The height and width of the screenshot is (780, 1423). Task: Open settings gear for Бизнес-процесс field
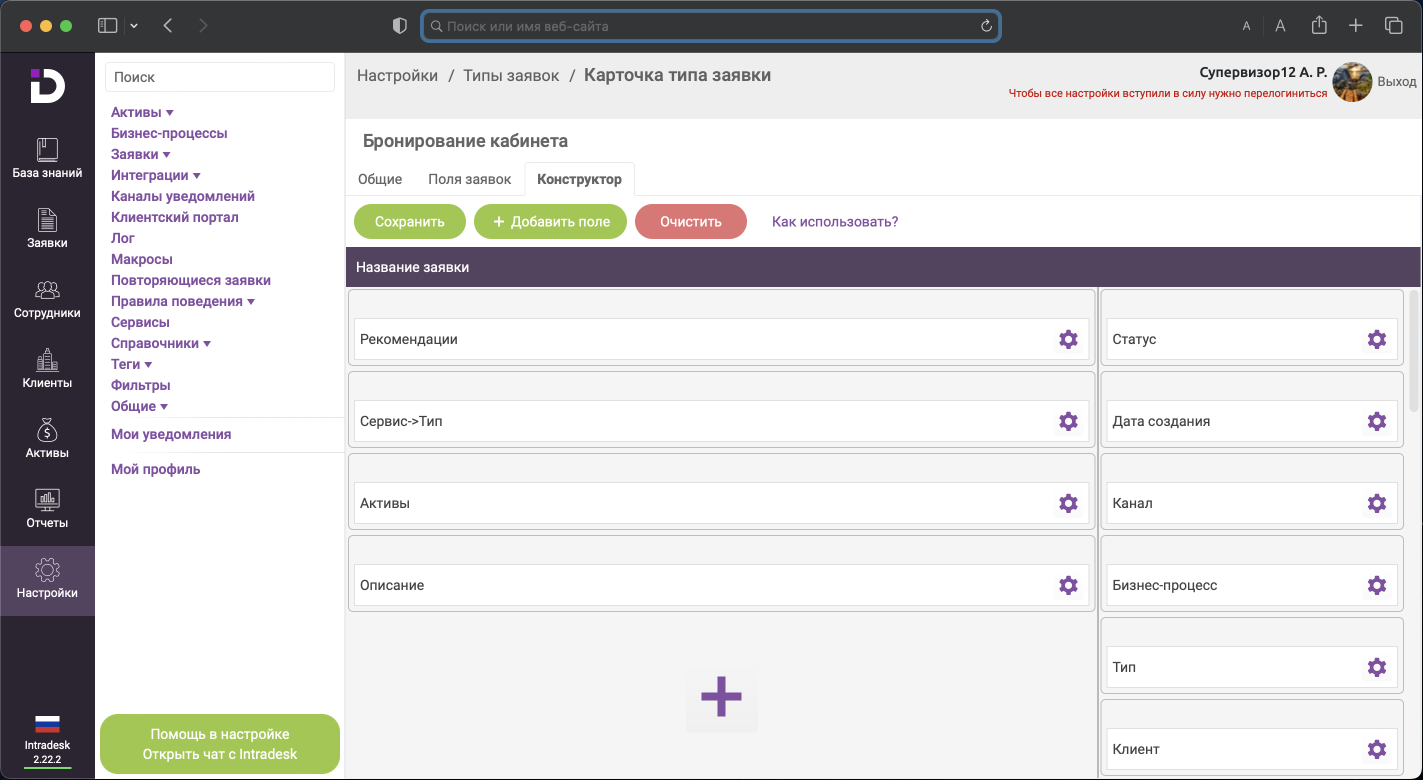pyautogui.click(x=1377, y=585)
